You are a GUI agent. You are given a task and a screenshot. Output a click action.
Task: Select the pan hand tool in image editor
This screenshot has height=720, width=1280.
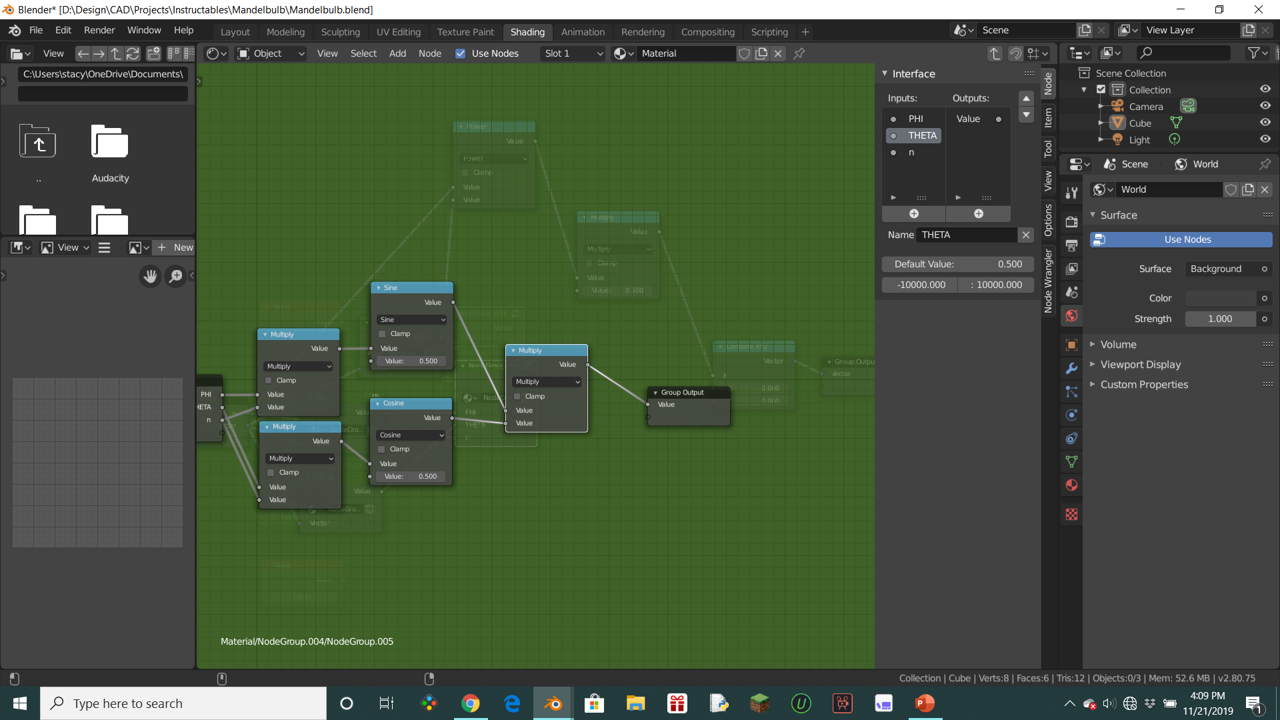[x=150, y=276]
